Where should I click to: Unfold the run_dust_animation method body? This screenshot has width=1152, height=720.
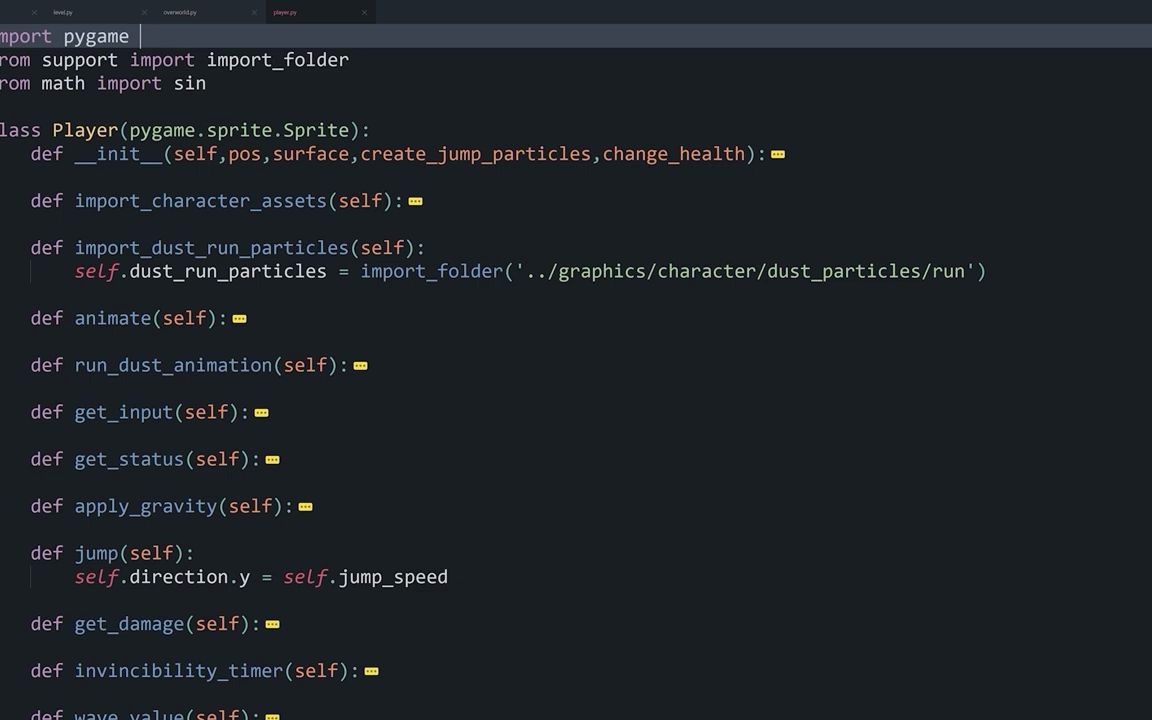360,365
